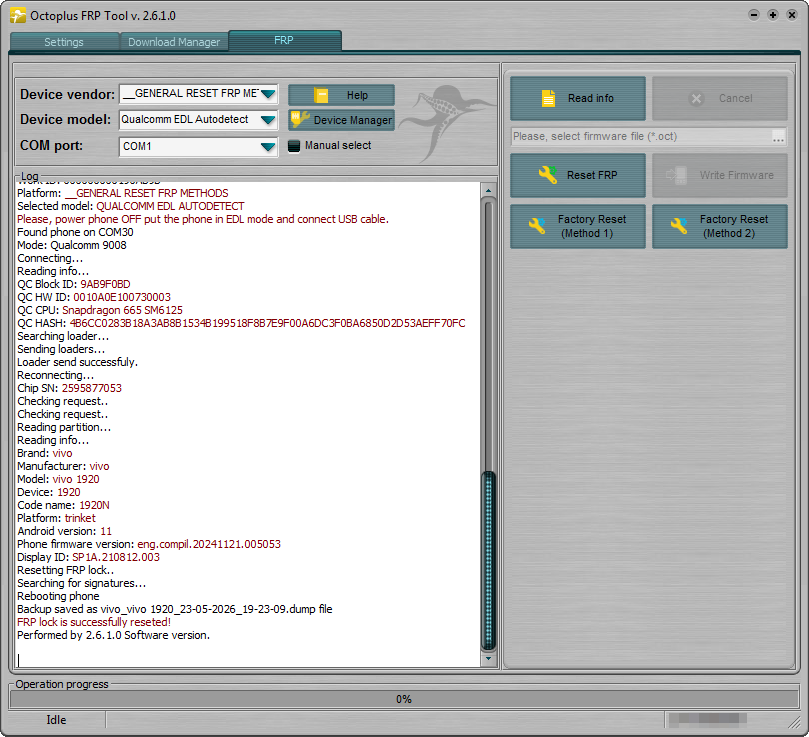Click the 'Display ID: SP1A.210812.003' line
The width and height of the screenshot is (809, 737).
click(x=88, y=557)
